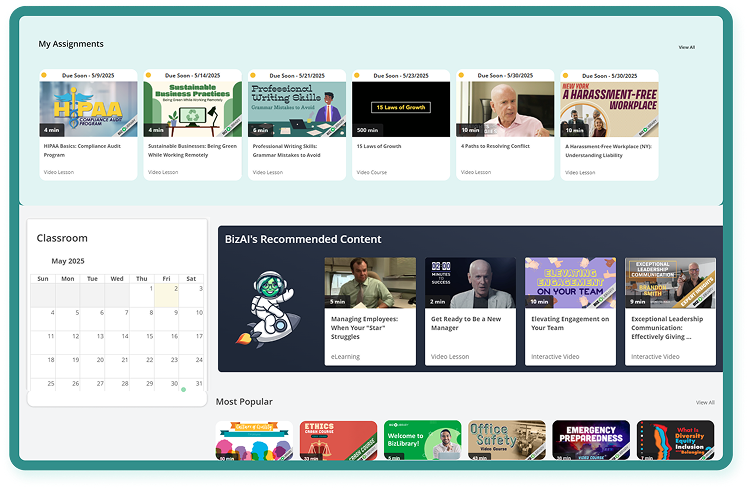Select May 24 on the Classroom calendar
Screen dimensions: 749x489
pos(191,366)
